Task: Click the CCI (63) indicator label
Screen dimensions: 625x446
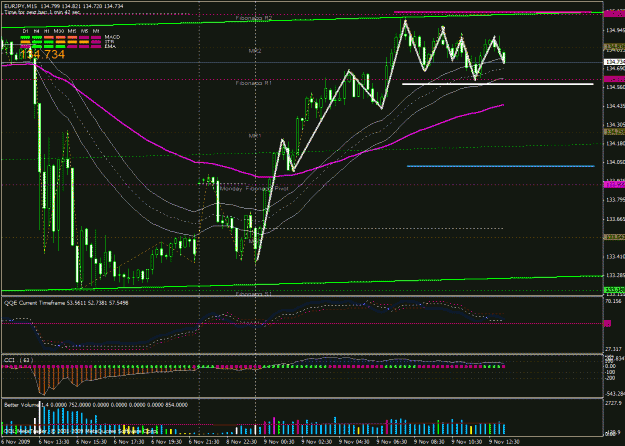Action: tap(19, 360)
